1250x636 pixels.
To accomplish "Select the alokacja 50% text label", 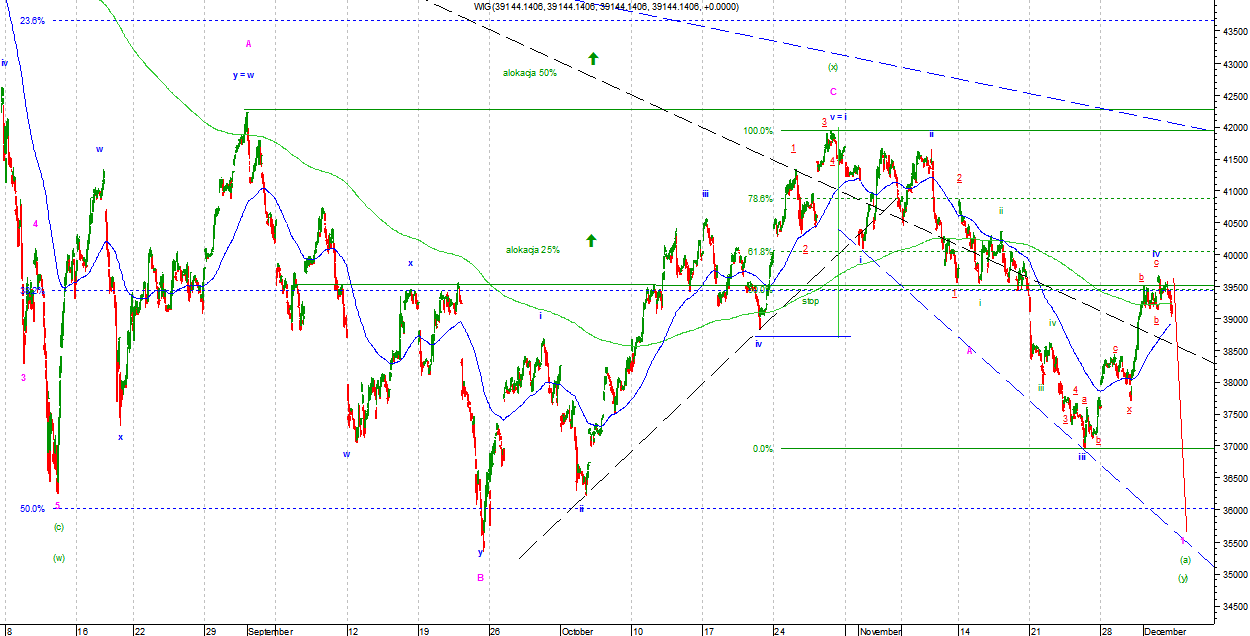I will (530, 73).
